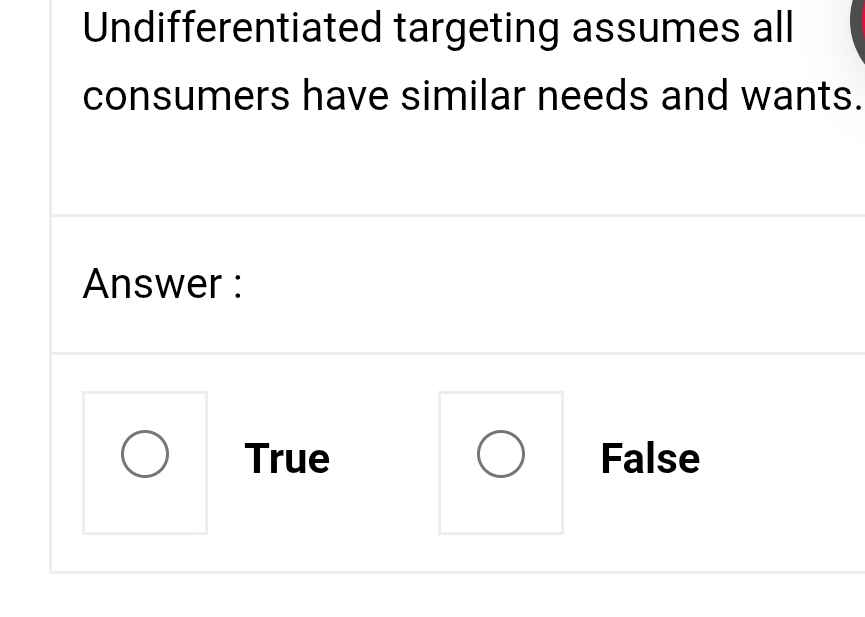Select the True radio button
The height and width of the screenshot is (617, 865).
click(145, 454)
